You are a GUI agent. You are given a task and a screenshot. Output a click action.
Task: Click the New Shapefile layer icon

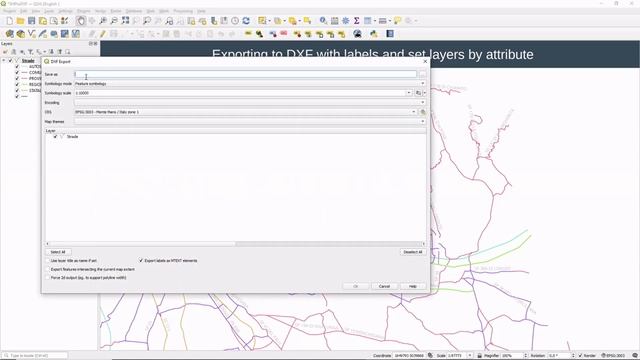tap(31, 34)
